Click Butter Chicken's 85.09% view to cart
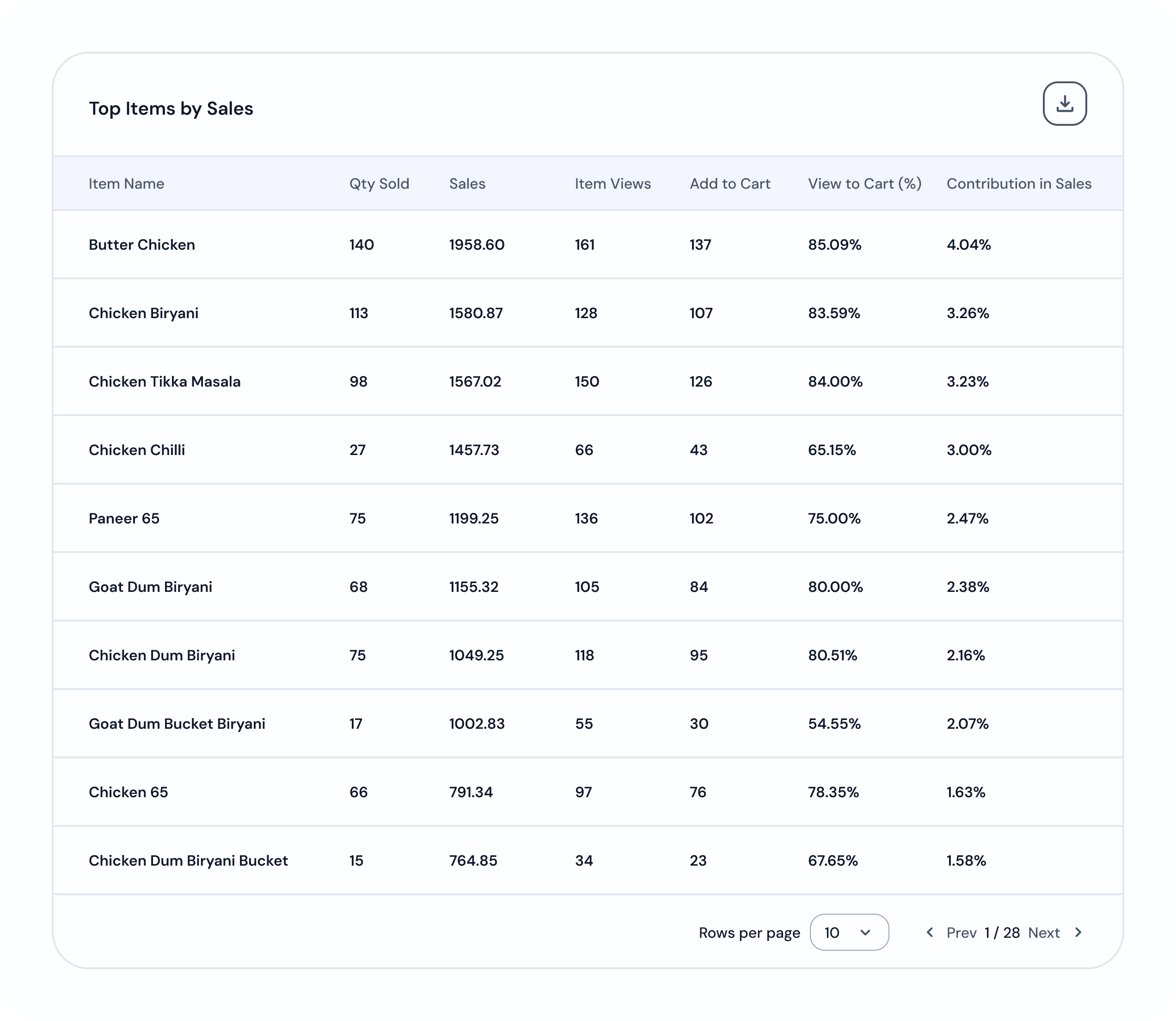This screenshot has width=1176, height=1021. 834,245
